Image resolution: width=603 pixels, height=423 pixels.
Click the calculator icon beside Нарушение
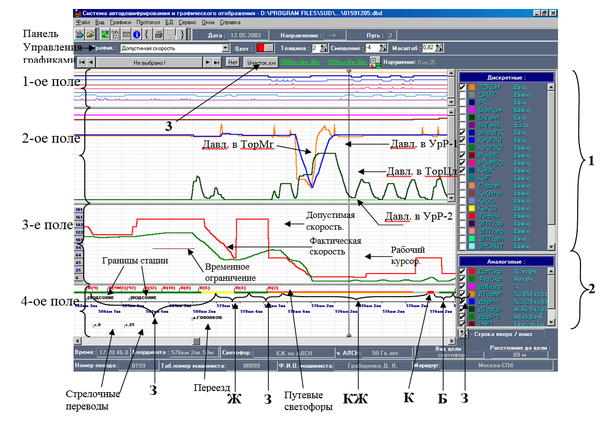coord(375,62)
